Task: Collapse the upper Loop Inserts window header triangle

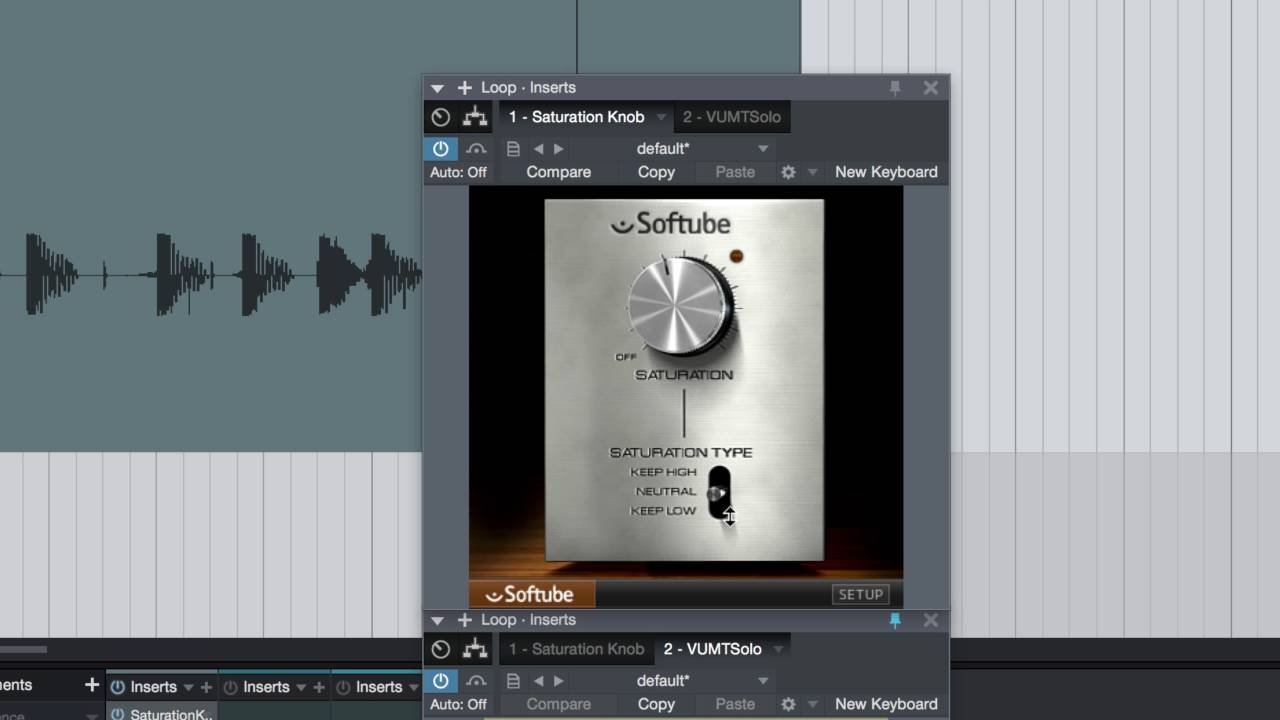Action: (x=437, y=88)
